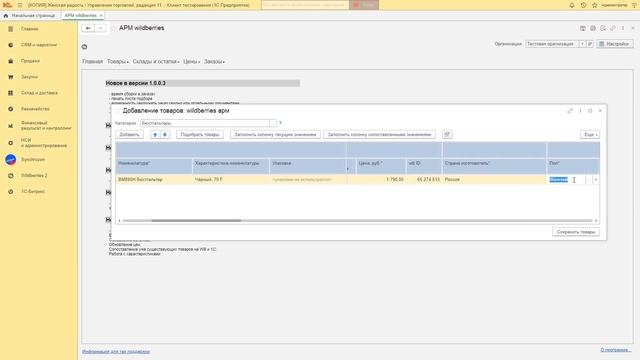Open the Еще dropdown in dialog
This screenshot has height=360, width=640.
590,135
